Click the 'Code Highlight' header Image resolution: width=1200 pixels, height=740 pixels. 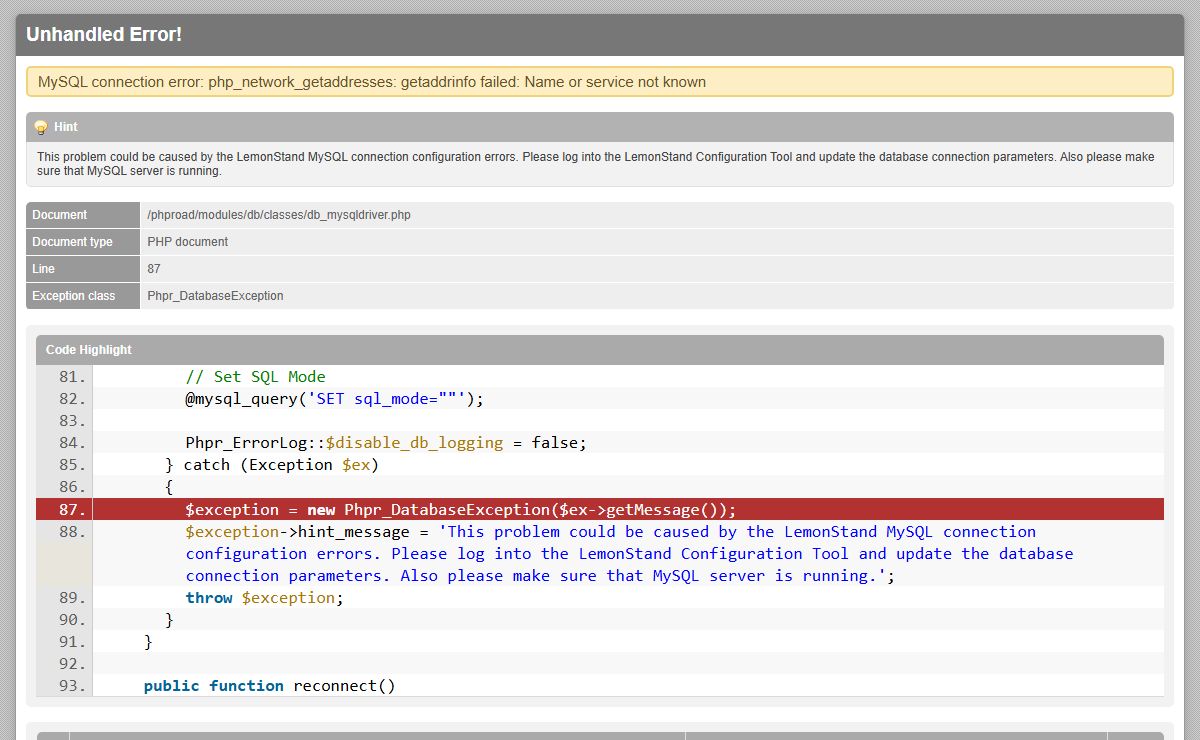(x=600, y=350)
